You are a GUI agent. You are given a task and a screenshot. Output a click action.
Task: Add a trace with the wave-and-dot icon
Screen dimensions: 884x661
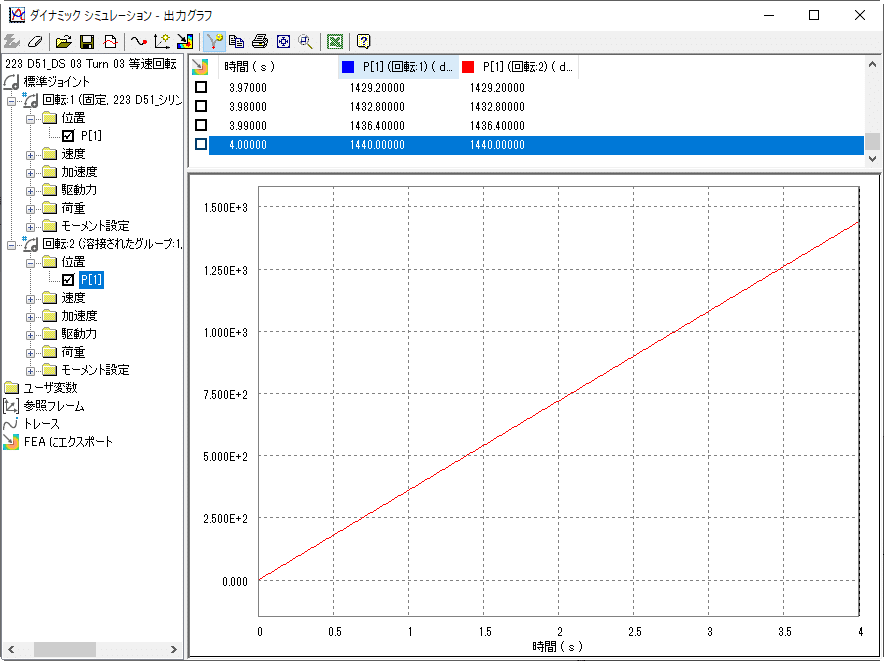pyautogui.click(x=139, y=42)
